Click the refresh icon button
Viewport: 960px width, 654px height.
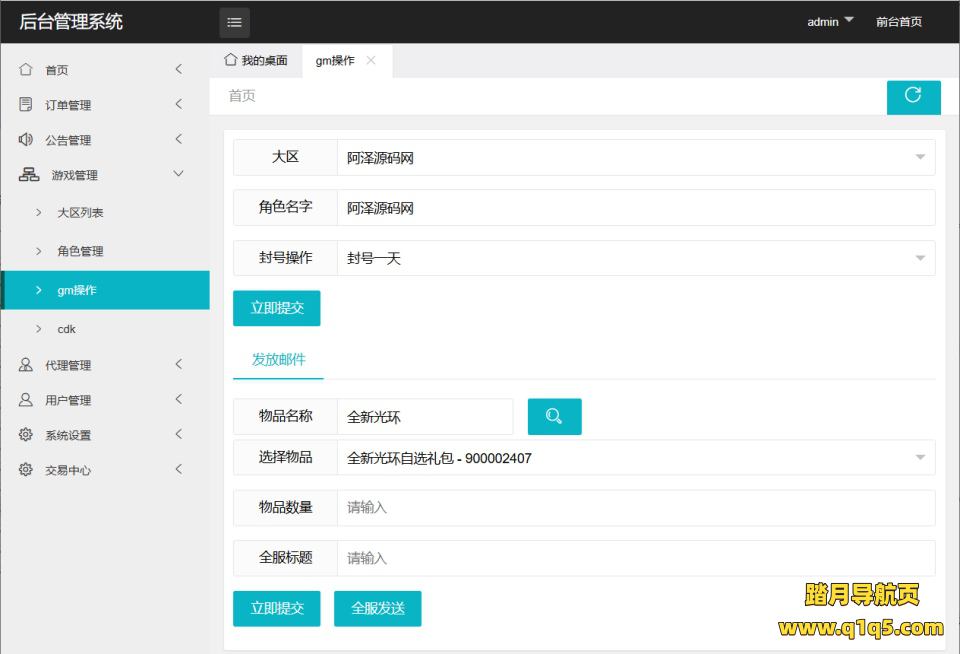pos(913,96)
